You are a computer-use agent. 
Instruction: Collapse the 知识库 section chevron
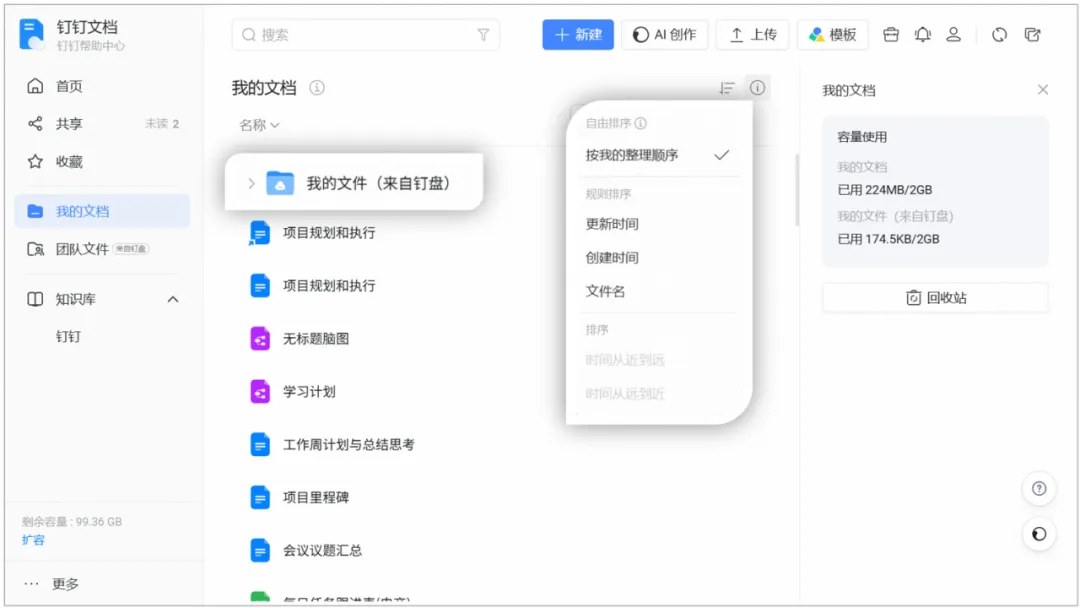click(x=173, y=300)
